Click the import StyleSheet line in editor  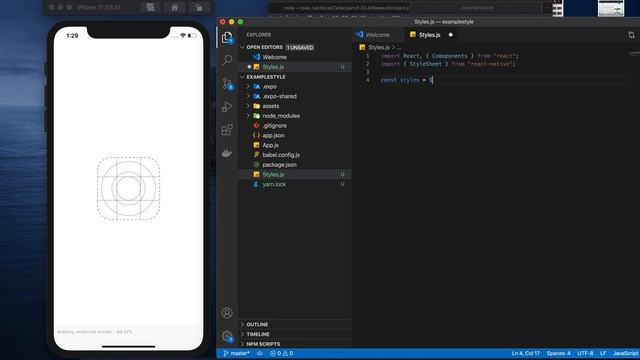tap(448, 64)
